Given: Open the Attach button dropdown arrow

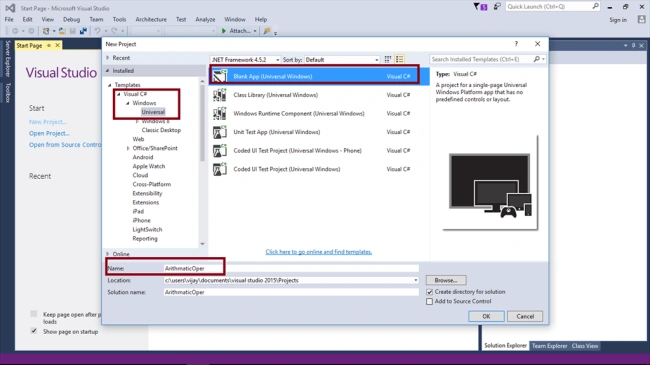Looking at the screenshot, I should pos(255,31).
